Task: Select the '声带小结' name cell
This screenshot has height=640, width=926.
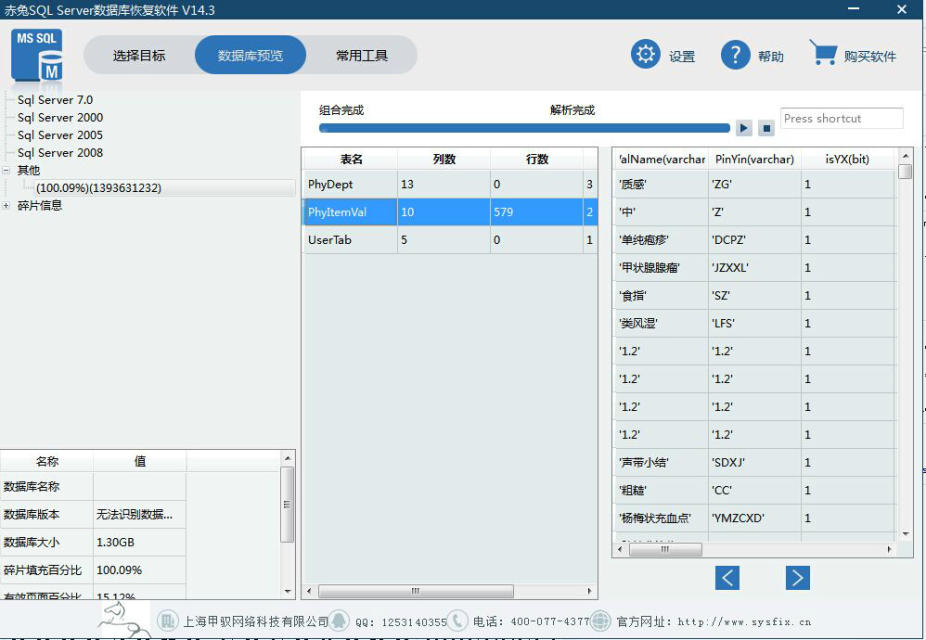Action: click(x=661, y=462)
